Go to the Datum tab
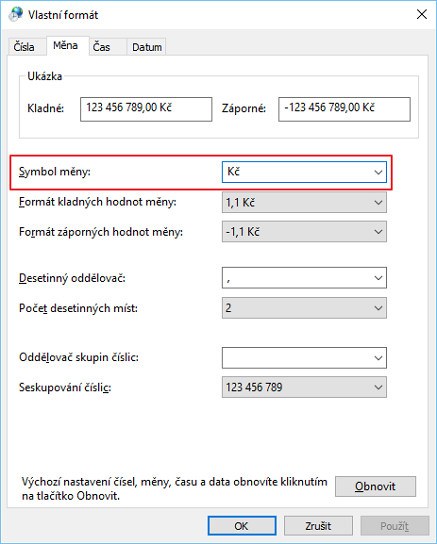Image resolution: width=437 pixels, height=544 pixels. [147, 47]
